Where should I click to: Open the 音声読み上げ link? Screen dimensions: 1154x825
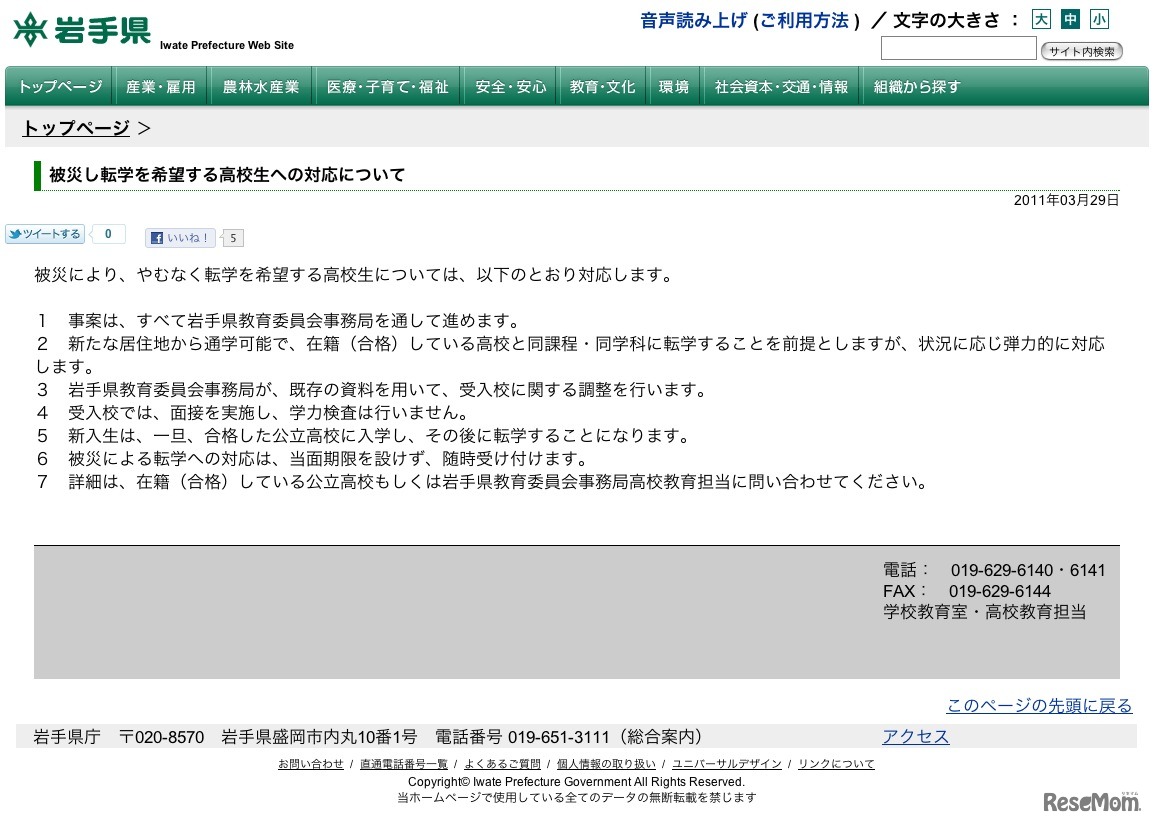click(x=693, y=21)
